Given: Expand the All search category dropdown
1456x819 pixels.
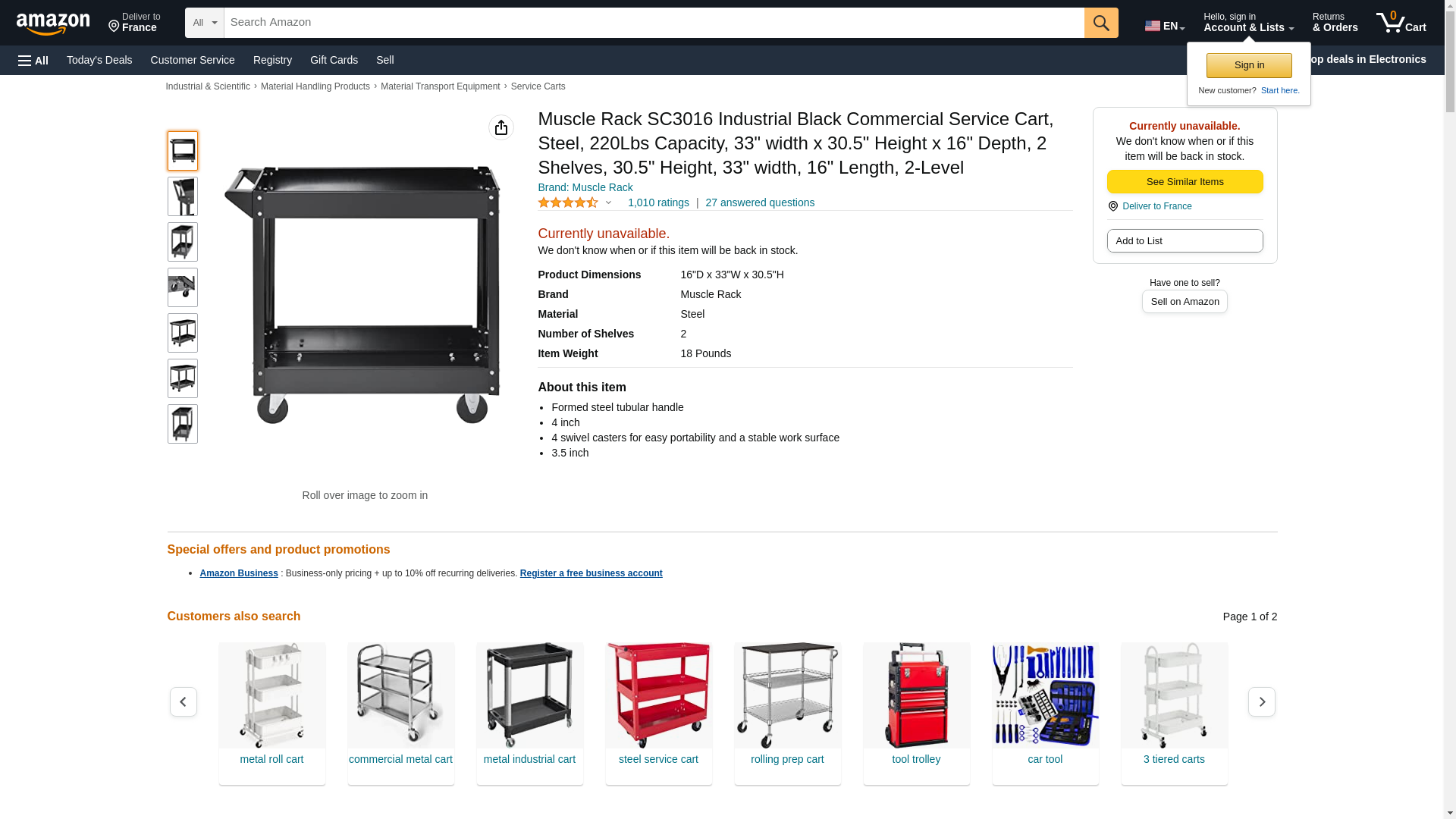Looking at the screenshot, I should click(x=205, y=23).
